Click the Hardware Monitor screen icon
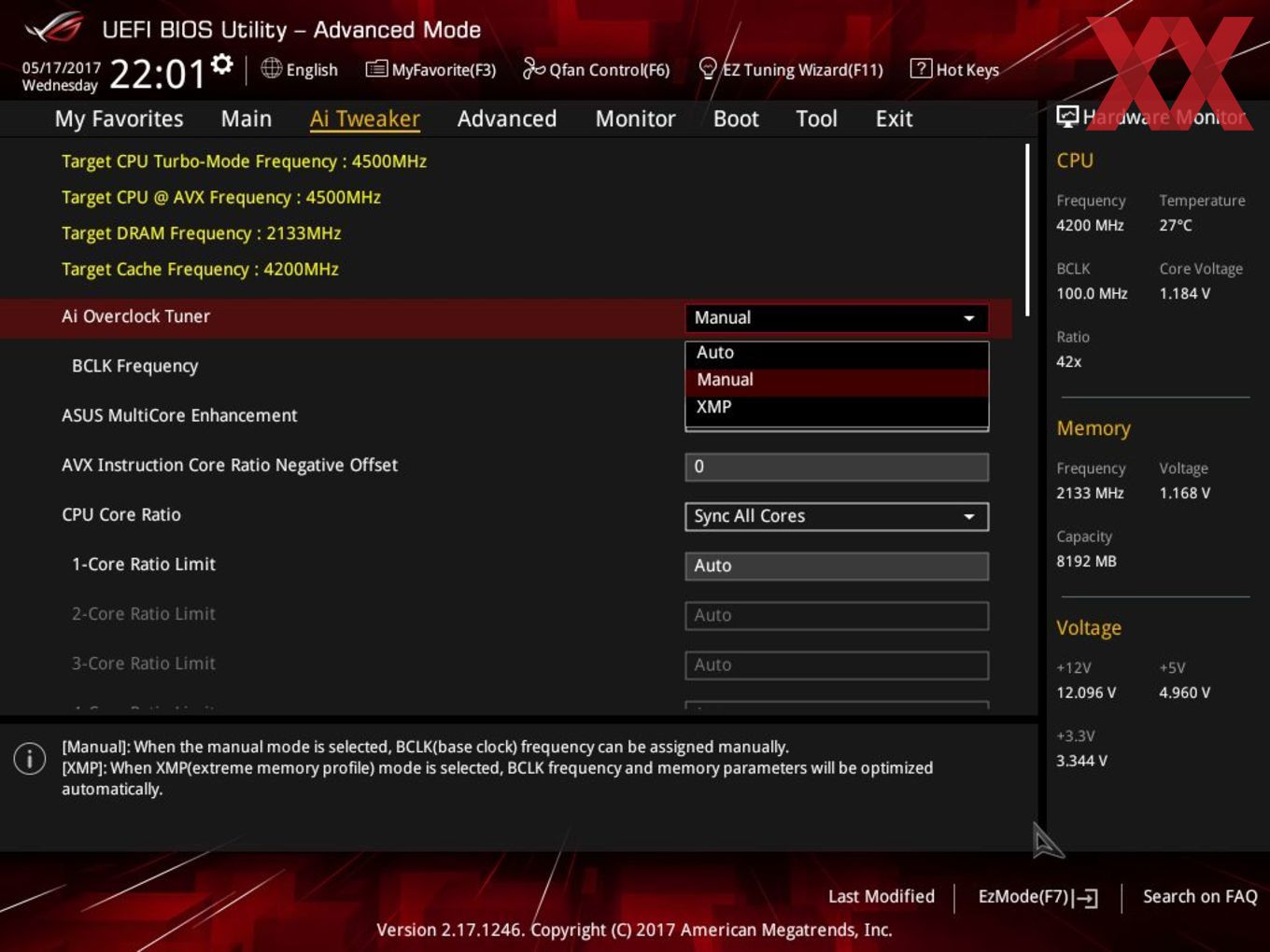The height and width of the screenshot is (952, 1270). [1067, 117]
